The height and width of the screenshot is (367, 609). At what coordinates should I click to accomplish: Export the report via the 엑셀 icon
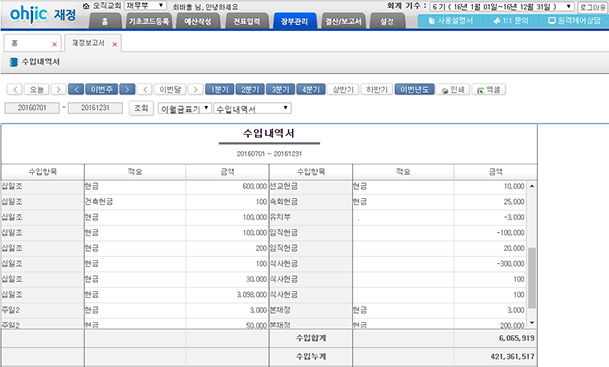tap(489, 90)
